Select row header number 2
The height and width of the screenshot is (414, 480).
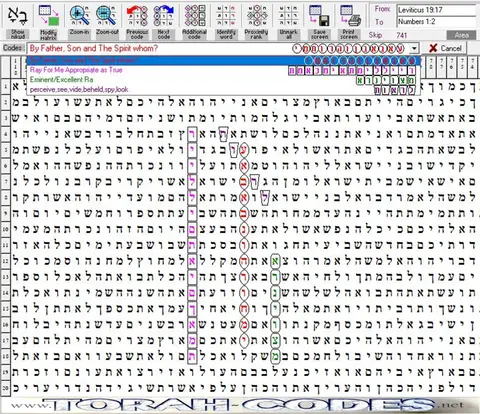pyautogui.click(x=6, y=102)
